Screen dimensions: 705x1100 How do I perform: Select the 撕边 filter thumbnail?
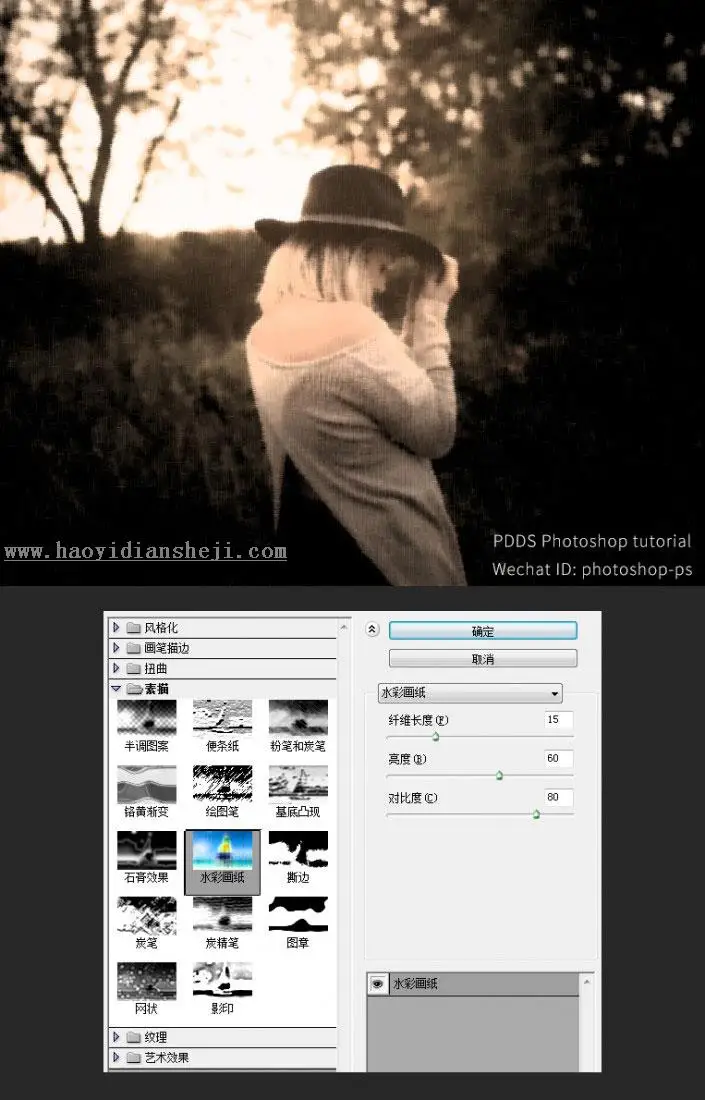pos(298,849)
